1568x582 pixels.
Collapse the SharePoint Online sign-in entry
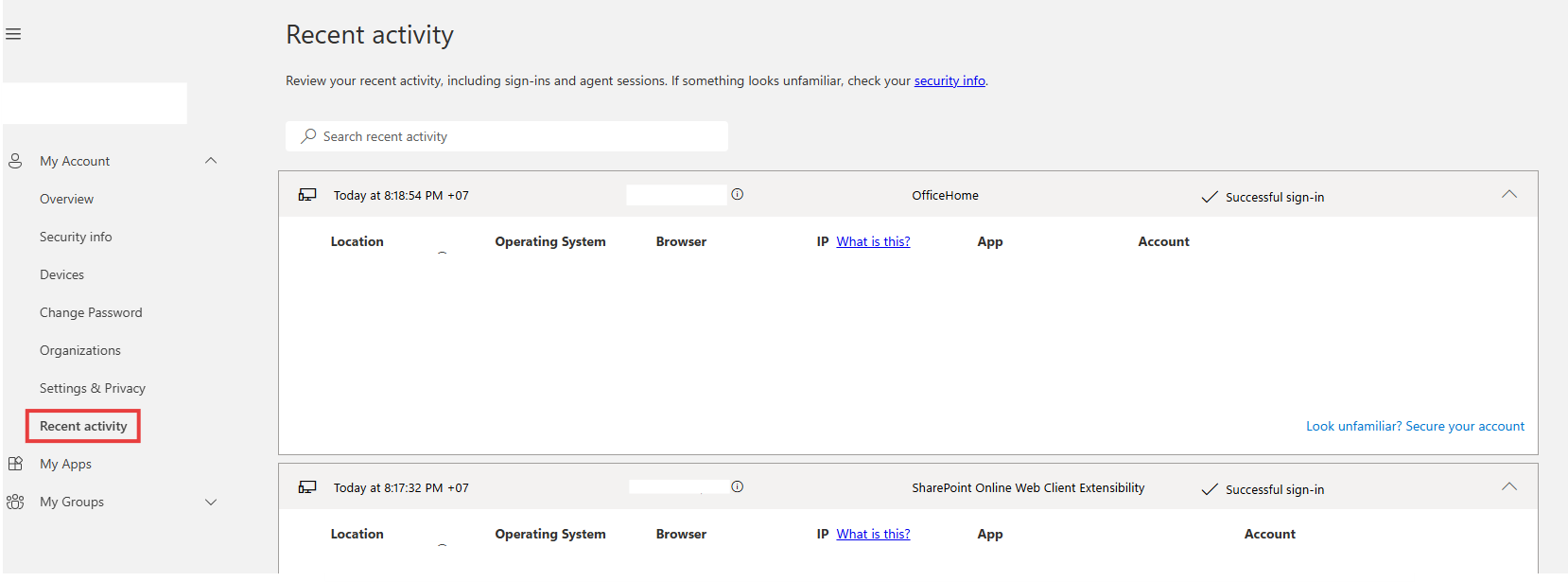tap(1509, 486)
